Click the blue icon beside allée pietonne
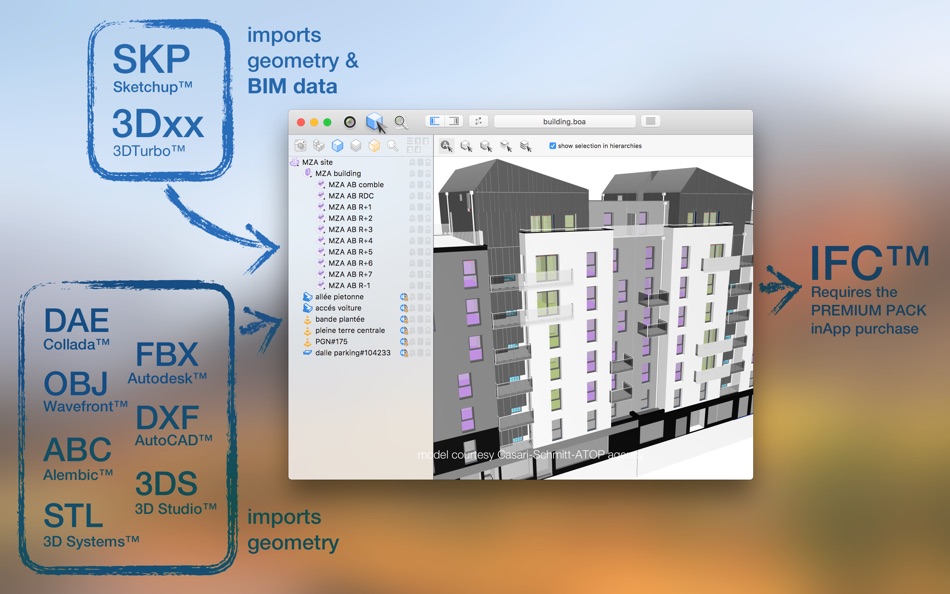 tap(308, 297)
